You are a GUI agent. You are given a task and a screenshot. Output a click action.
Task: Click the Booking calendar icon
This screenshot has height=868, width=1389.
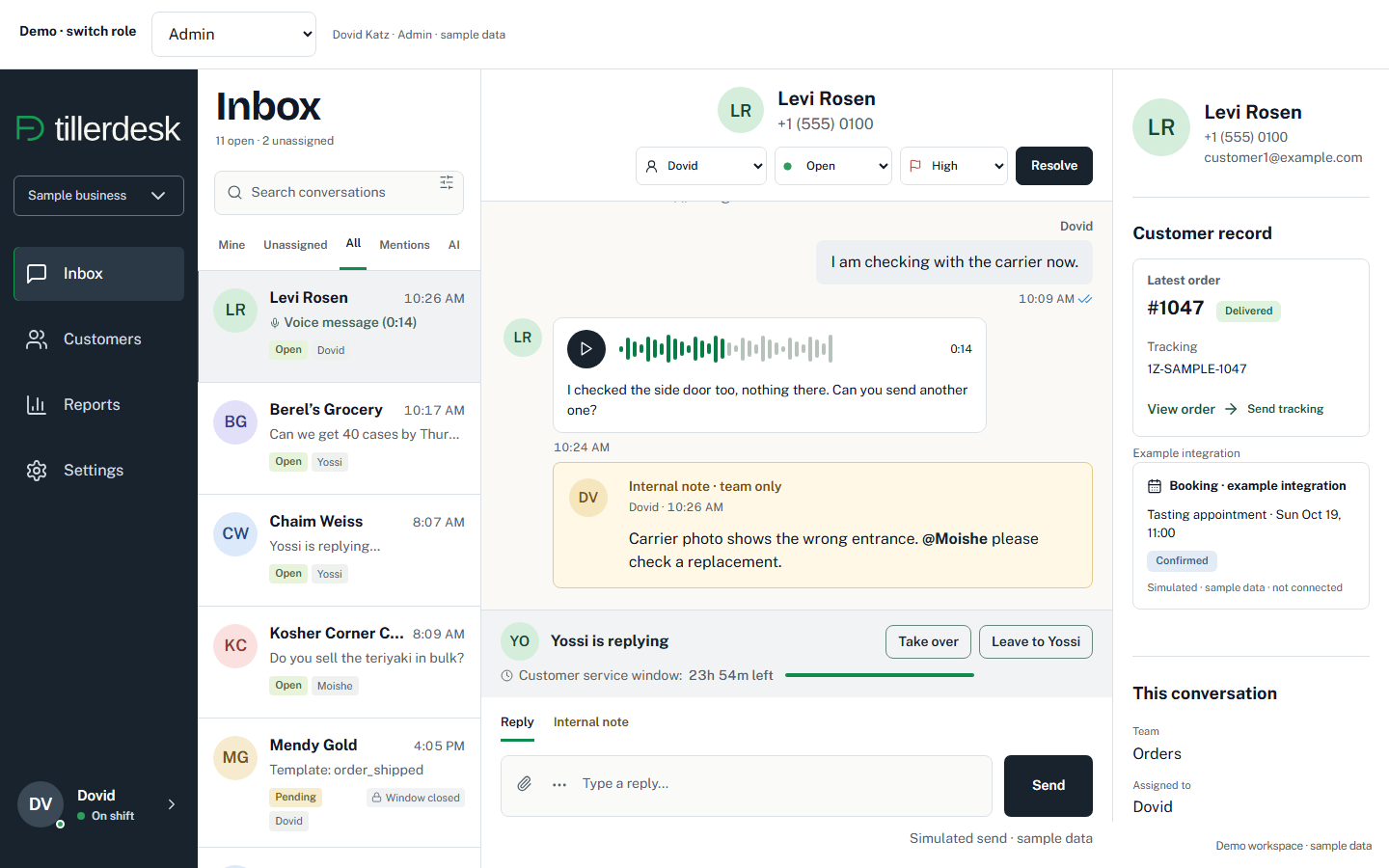pos(1155,486)
